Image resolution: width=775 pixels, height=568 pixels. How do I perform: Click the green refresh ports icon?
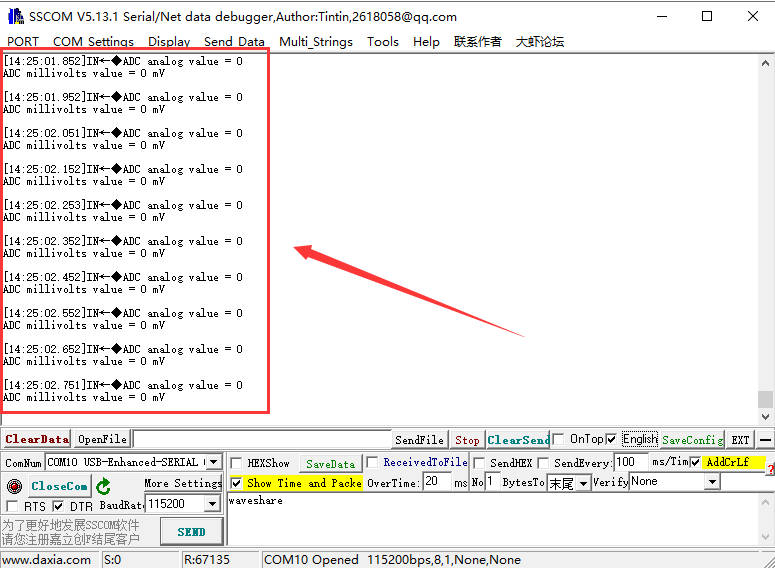click(103, 486)
